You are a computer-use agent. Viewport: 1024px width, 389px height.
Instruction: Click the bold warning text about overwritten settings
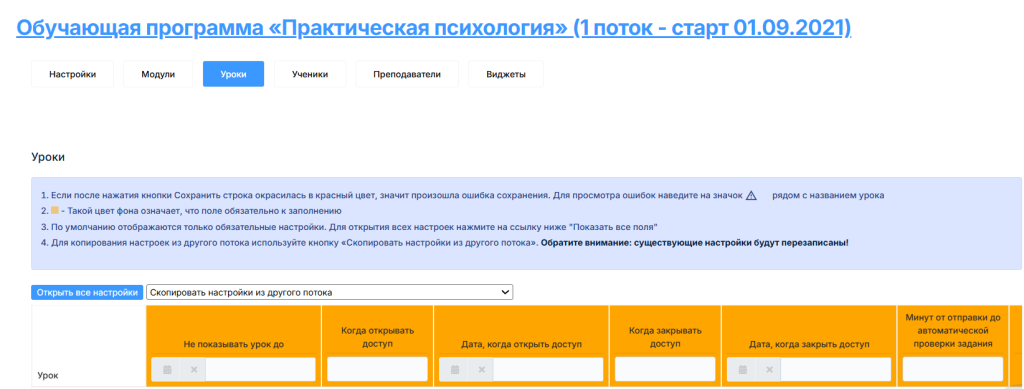point(695,243)
